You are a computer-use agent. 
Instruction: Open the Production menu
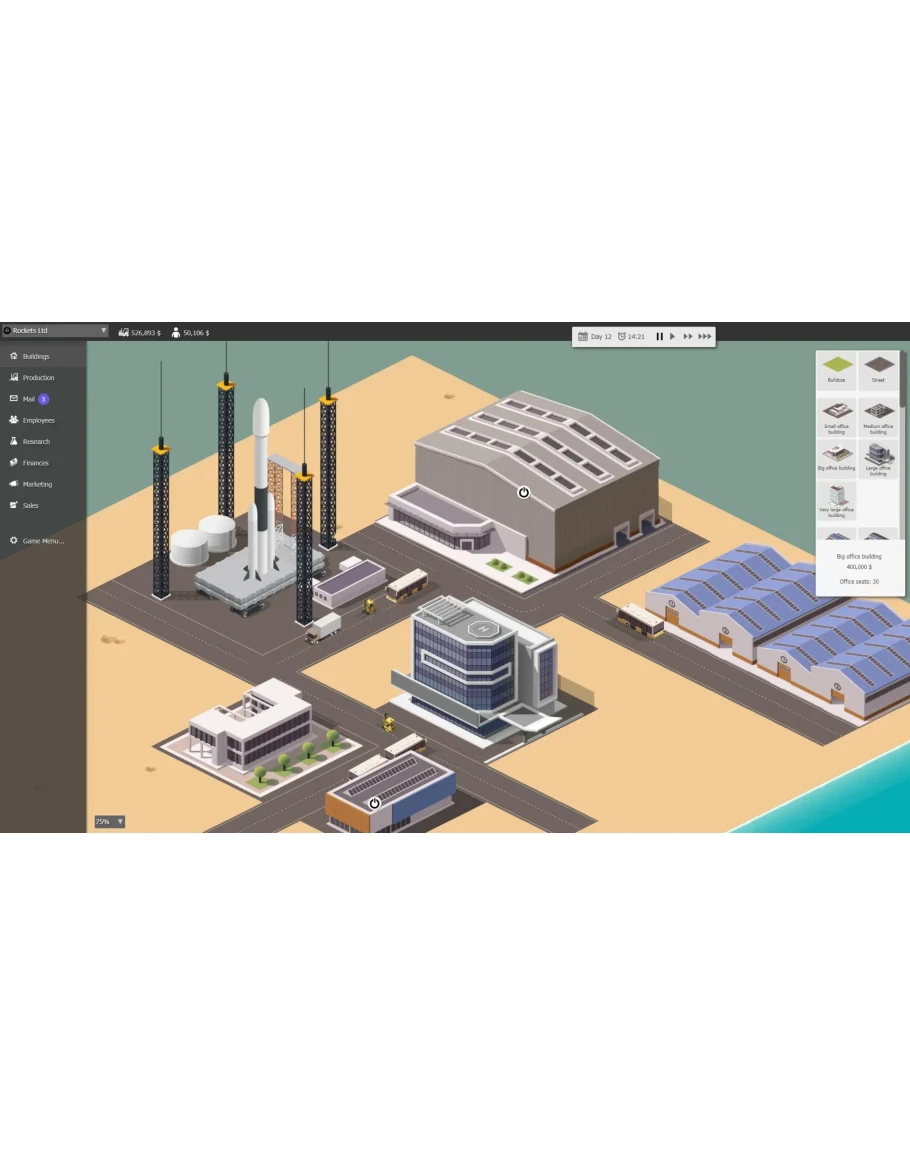click(x=38, y=378)
